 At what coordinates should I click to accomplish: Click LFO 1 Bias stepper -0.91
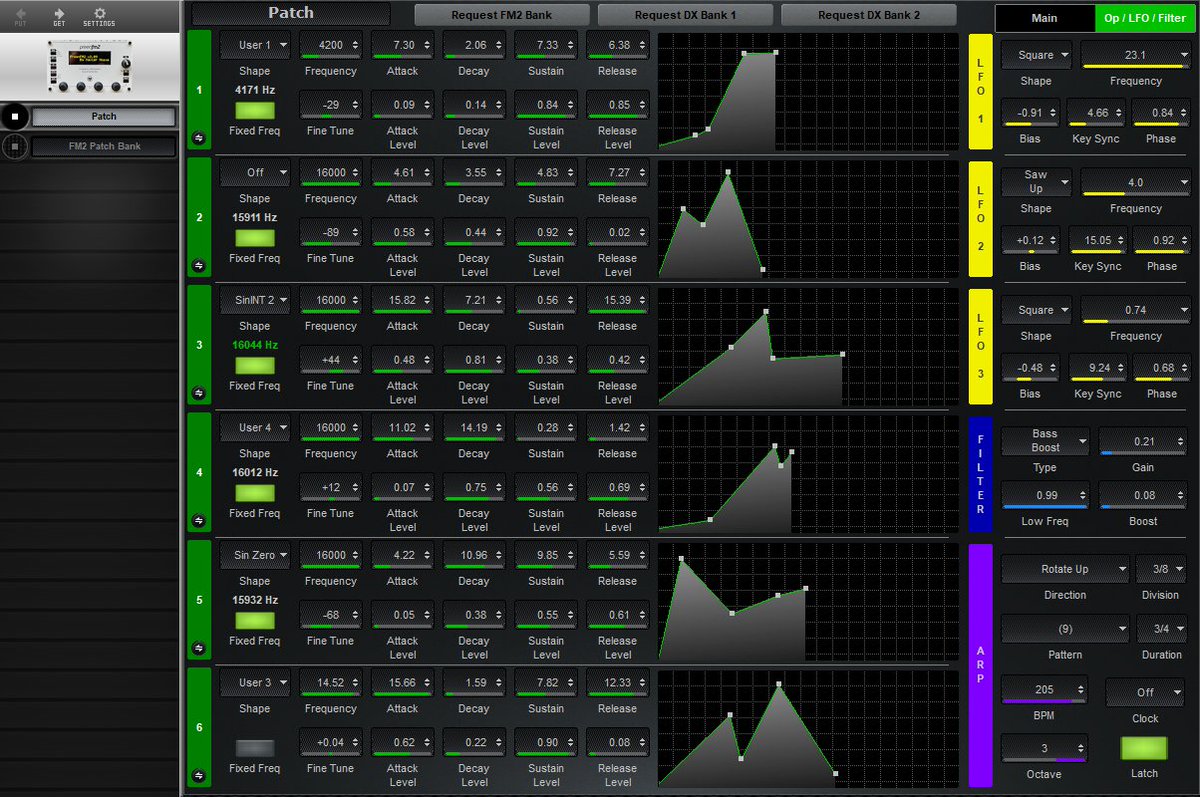1031,113
